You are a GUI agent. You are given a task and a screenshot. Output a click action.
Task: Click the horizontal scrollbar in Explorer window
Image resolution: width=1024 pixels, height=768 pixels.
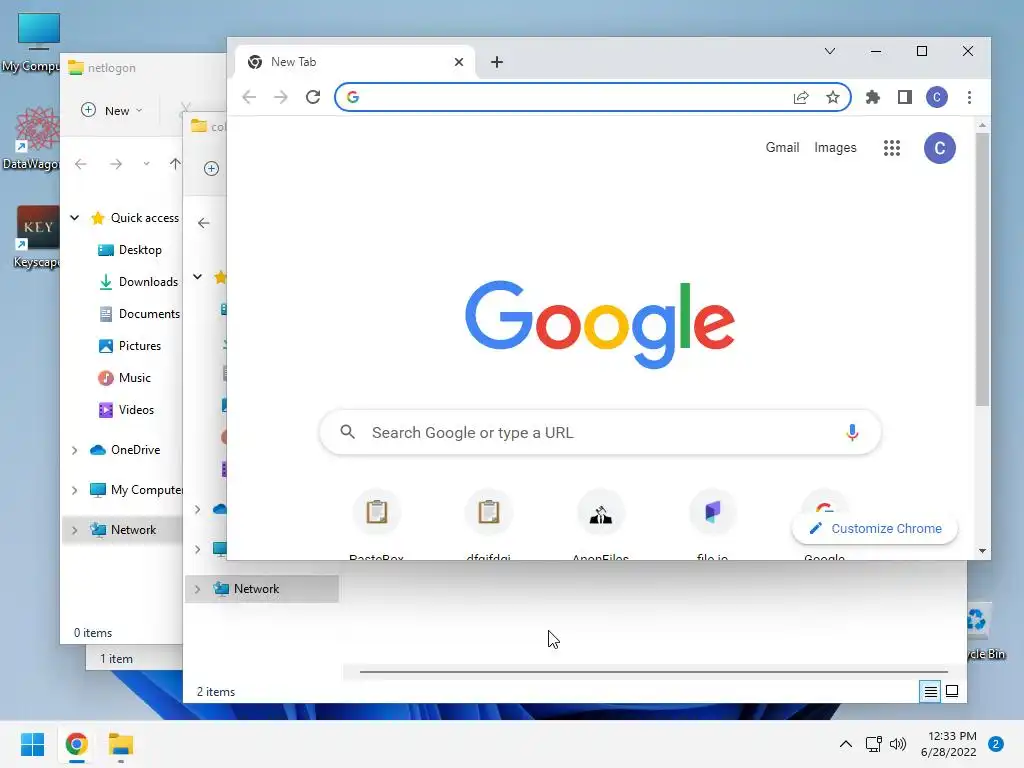point(653,671)
